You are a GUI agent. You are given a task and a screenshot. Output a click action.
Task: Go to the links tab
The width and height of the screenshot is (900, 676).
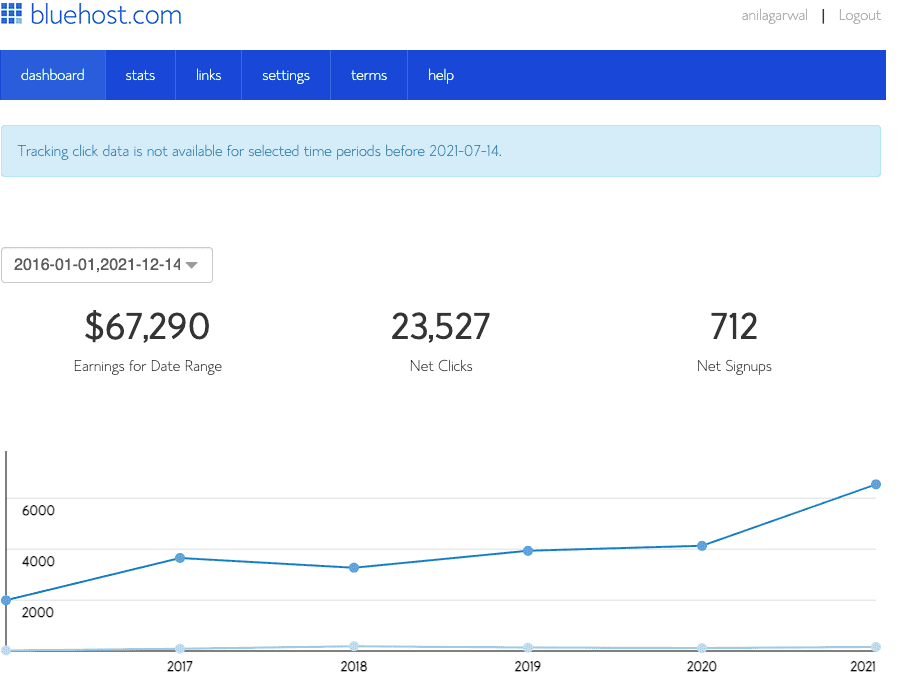(x=208, y=75)
